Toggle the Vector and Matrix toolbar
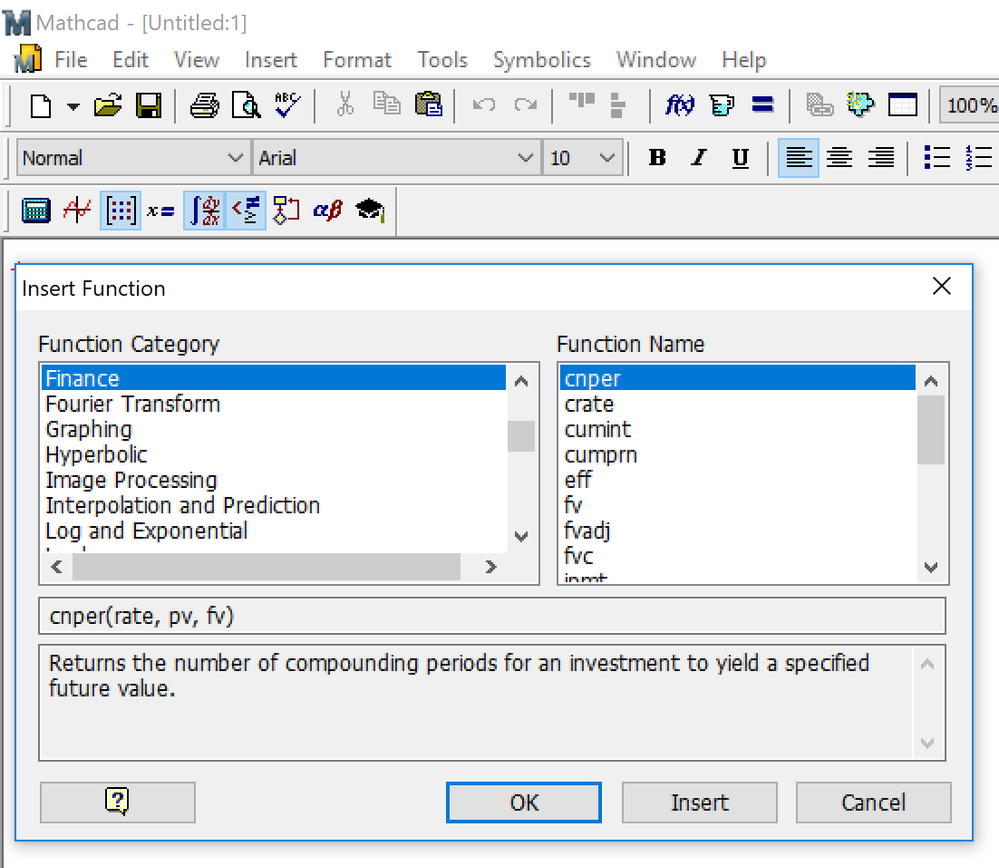This screenshot has width=999, height=868. [x=120, y=210]
